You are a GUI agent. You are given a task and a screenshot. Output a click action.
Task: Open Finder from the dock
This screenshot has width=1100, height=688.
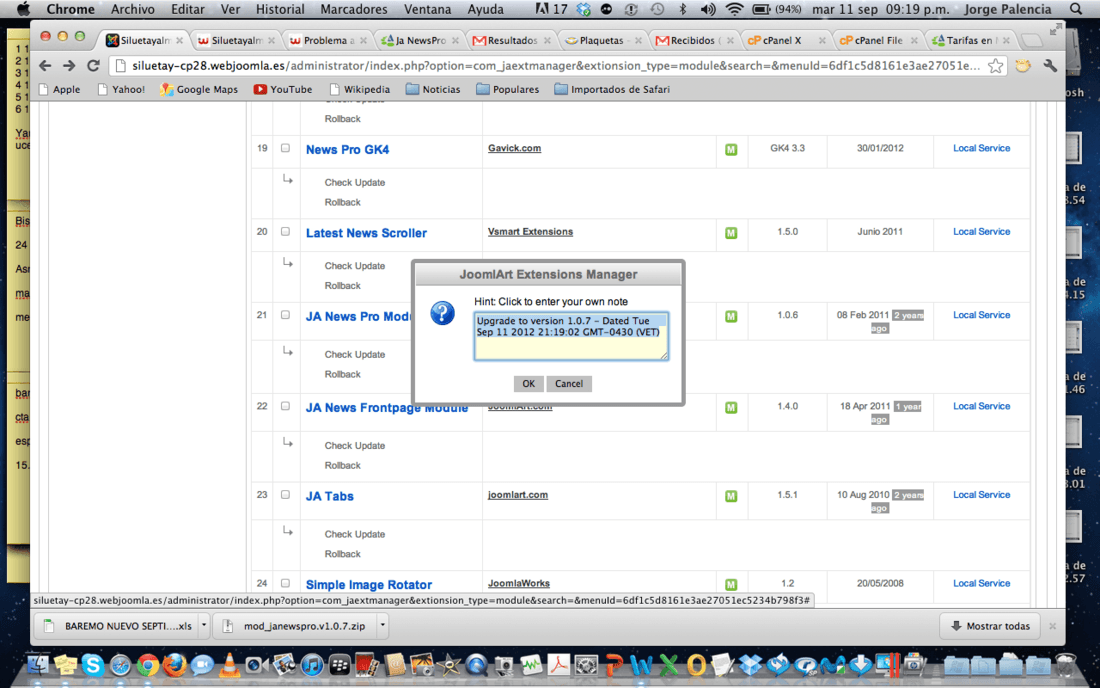[38, 665]
